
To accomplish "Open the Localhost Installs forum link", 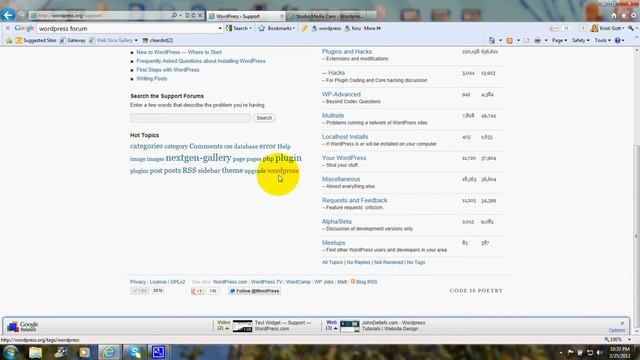I will point(345,137).
